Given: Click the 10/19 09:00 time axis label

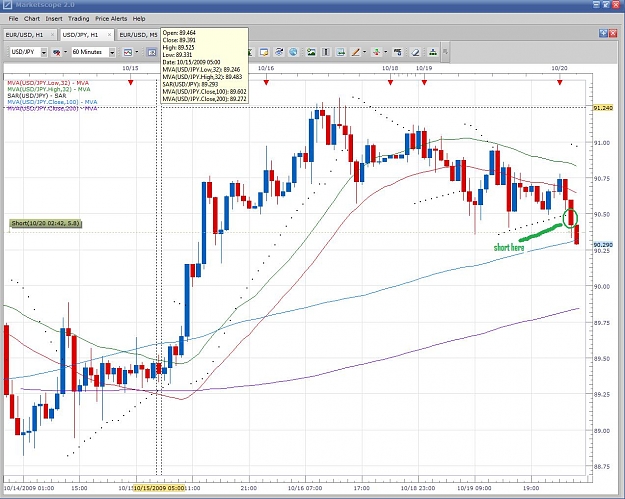Looking at the screenshot, I should 475,488.
